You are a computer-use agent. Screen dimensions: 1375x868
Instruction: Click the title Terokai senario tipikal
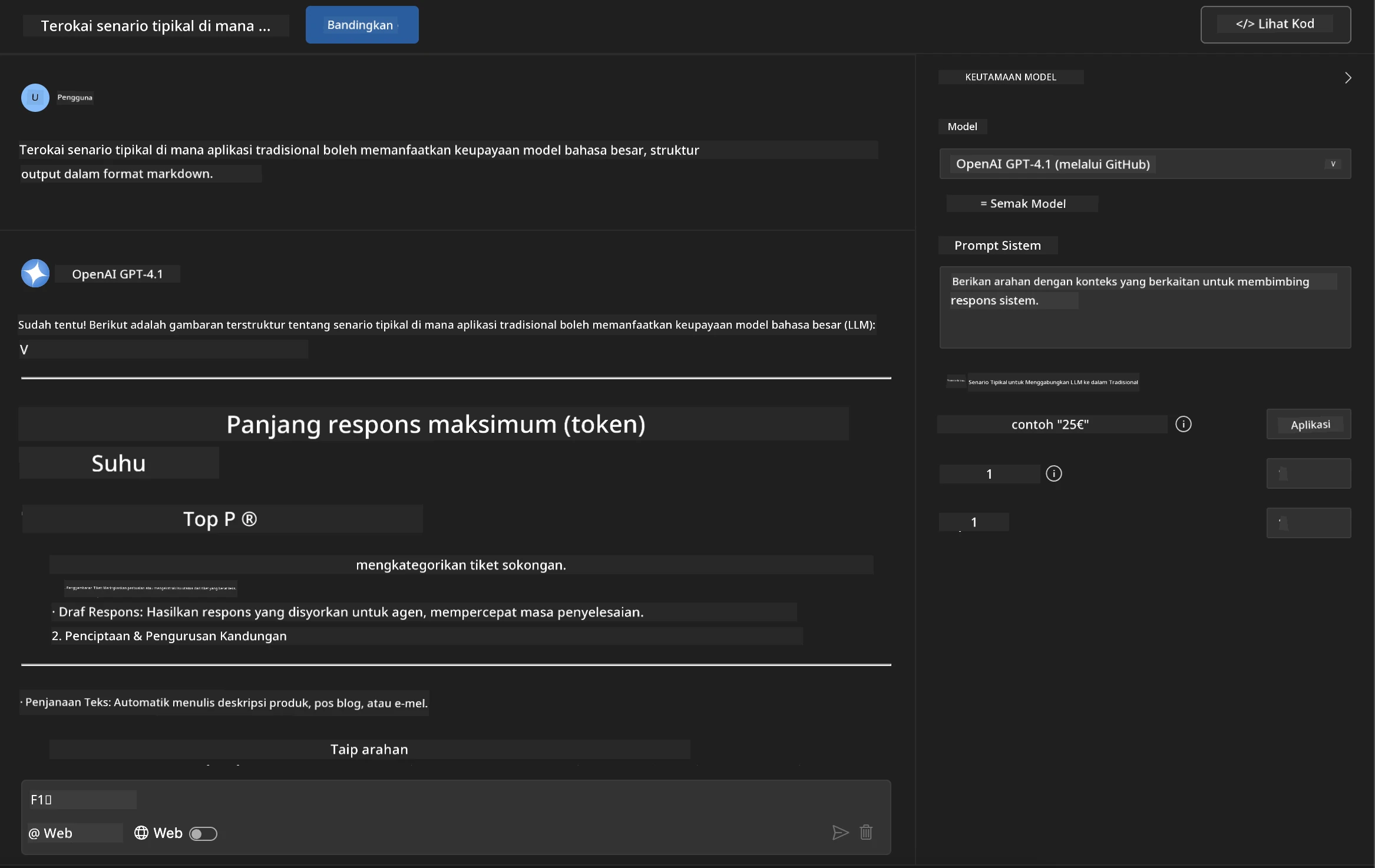pos(156,26)
